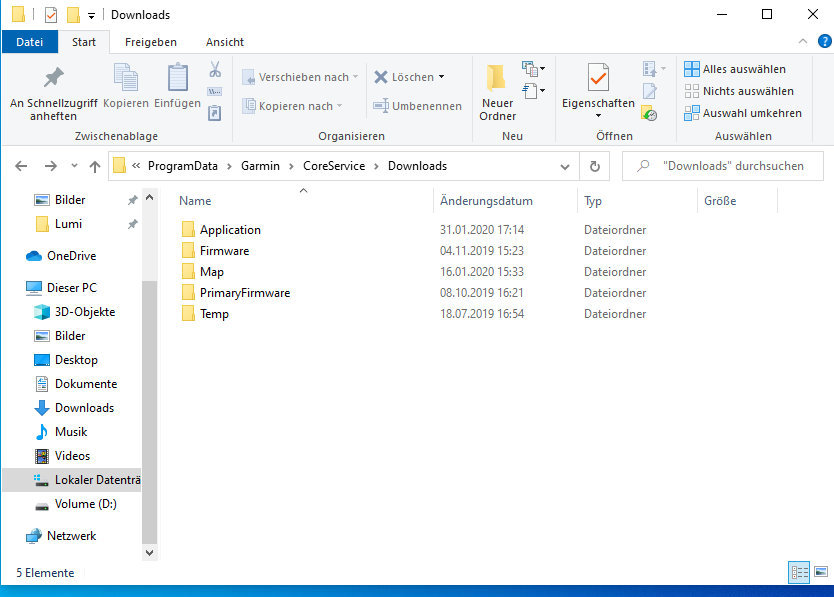Click 'Alles auswählen' button
This screenshot has height=597, width=834.
735,69
